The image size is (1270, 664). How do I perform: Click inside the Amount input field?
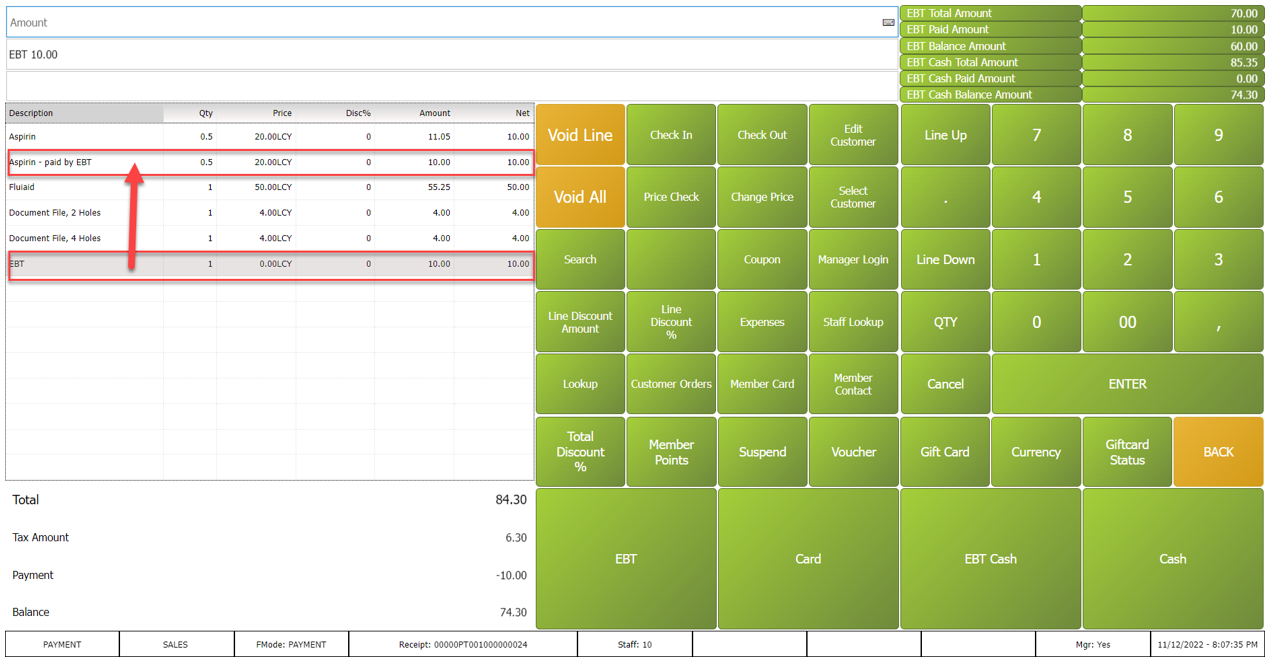point(440,22)
